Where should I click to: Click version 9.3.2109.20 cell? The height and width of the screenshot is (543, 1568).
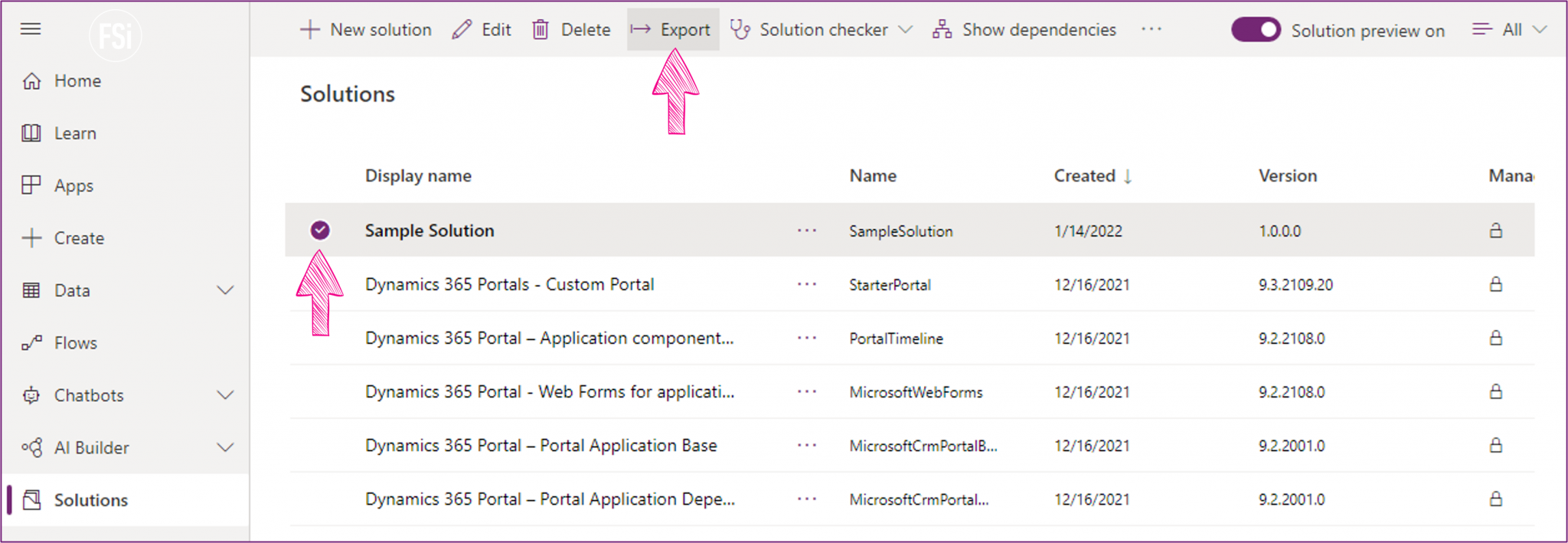click(1295, 285)
